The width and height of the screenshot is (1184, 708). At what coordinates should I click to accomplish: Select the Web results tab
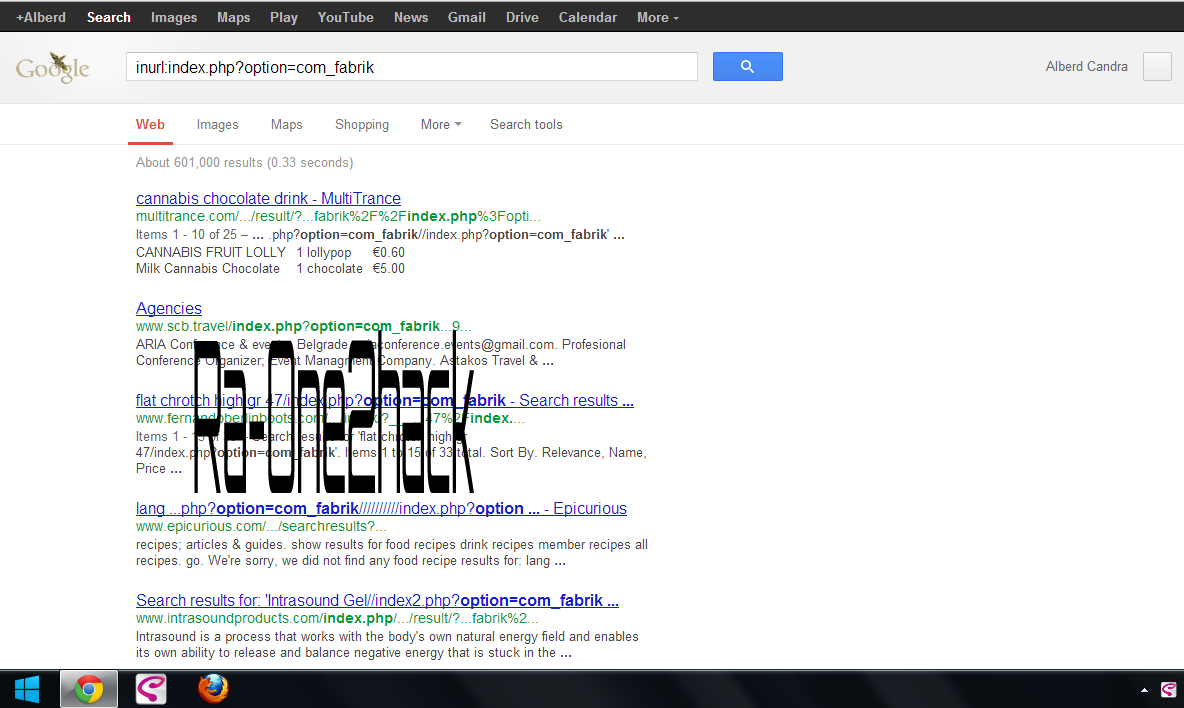150,125
